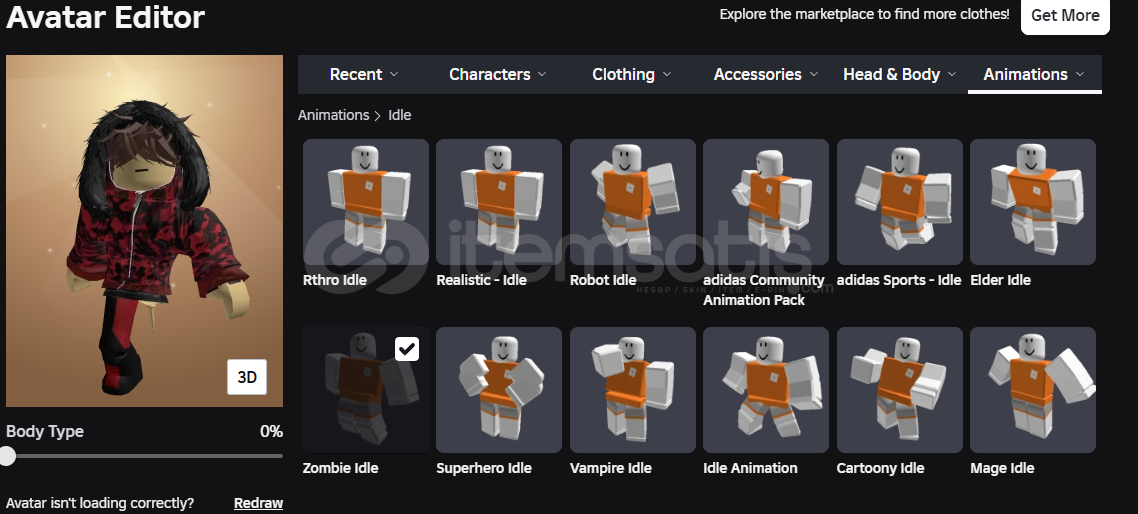Pick the adidas Sports - Idle animation
The image size is (1138, 514).
point(899,202)
